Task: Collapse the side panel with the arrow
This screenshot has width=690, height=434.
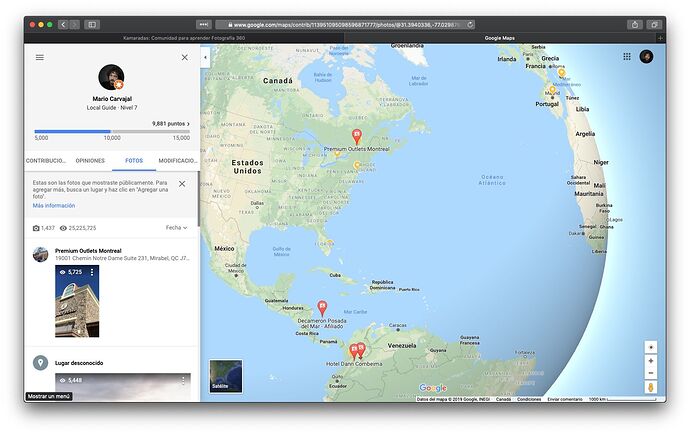Action: (205, 57)
